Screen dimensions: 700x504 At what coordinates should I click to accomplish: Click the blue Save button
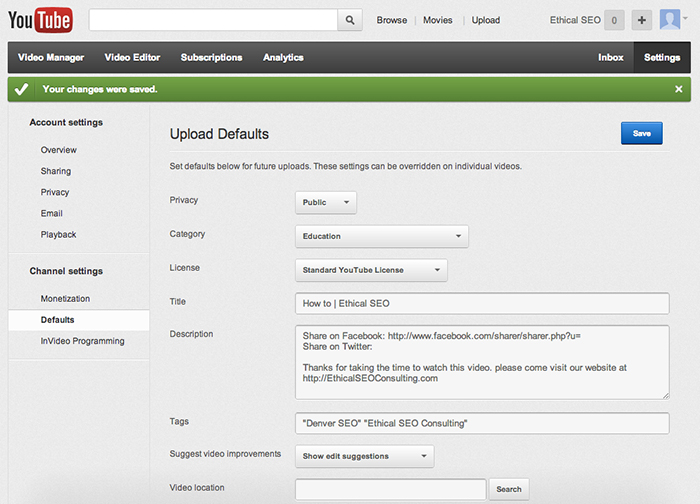pos(642,133)
